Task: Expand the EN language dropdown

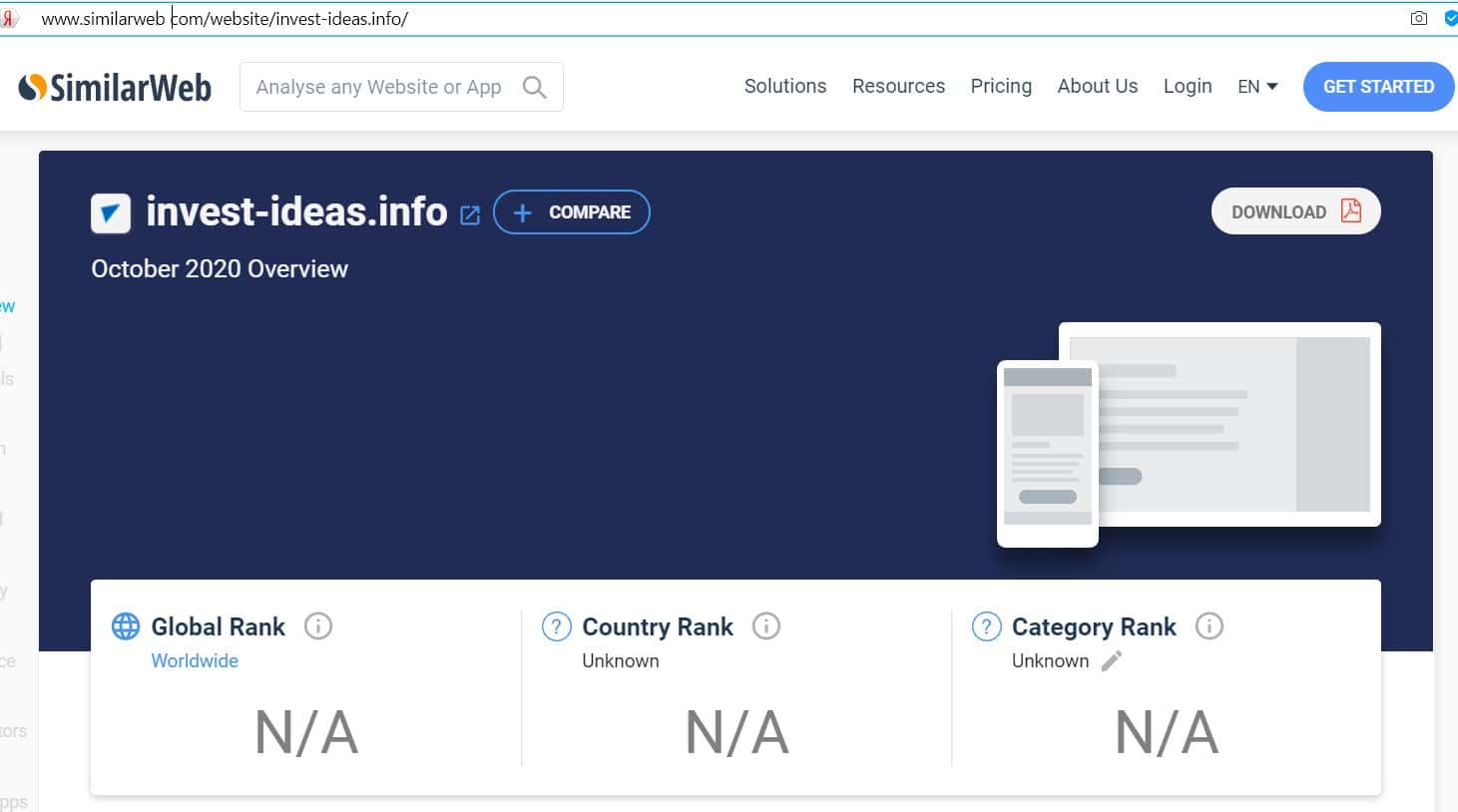Action: 1257,87
